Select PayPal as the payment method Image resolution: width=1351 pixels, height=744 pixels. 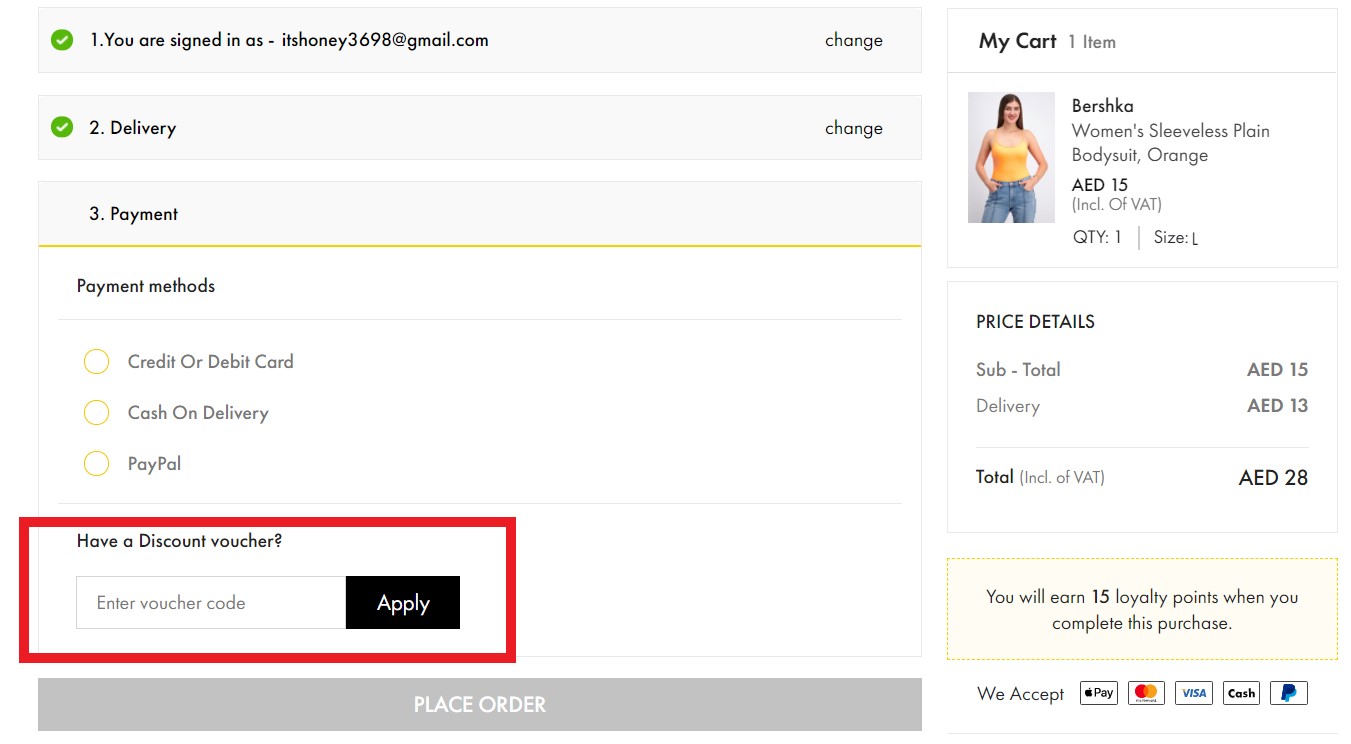96,463
